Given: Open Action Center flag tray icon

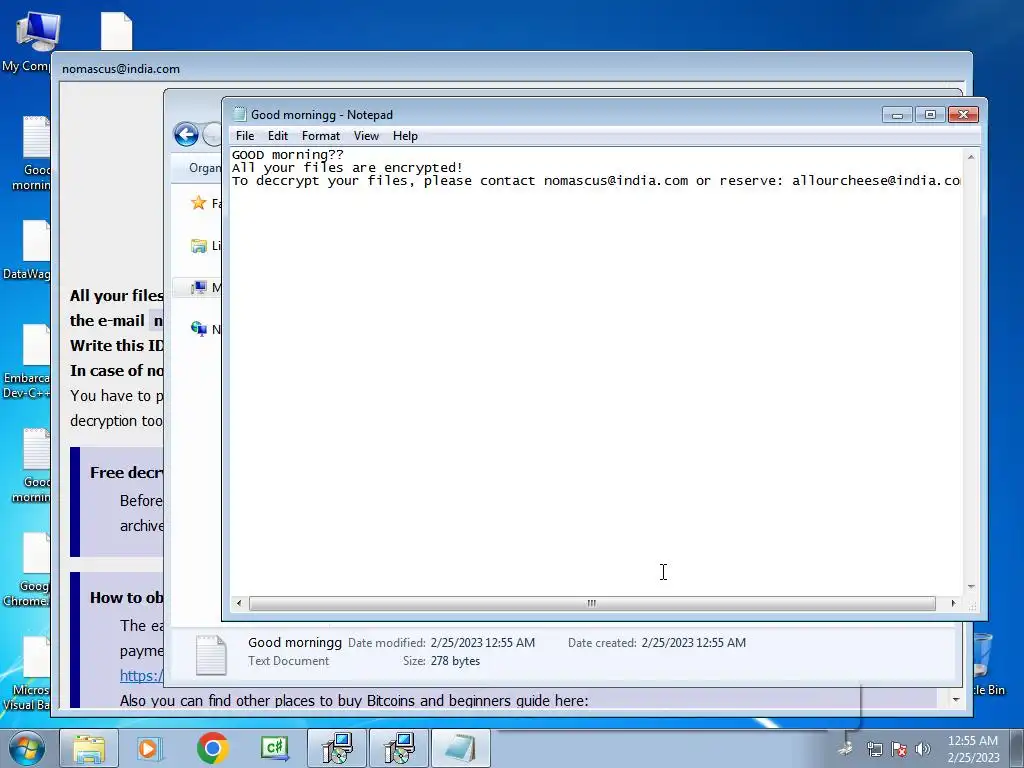Looking at the screenshot, I should pos(899,749).
